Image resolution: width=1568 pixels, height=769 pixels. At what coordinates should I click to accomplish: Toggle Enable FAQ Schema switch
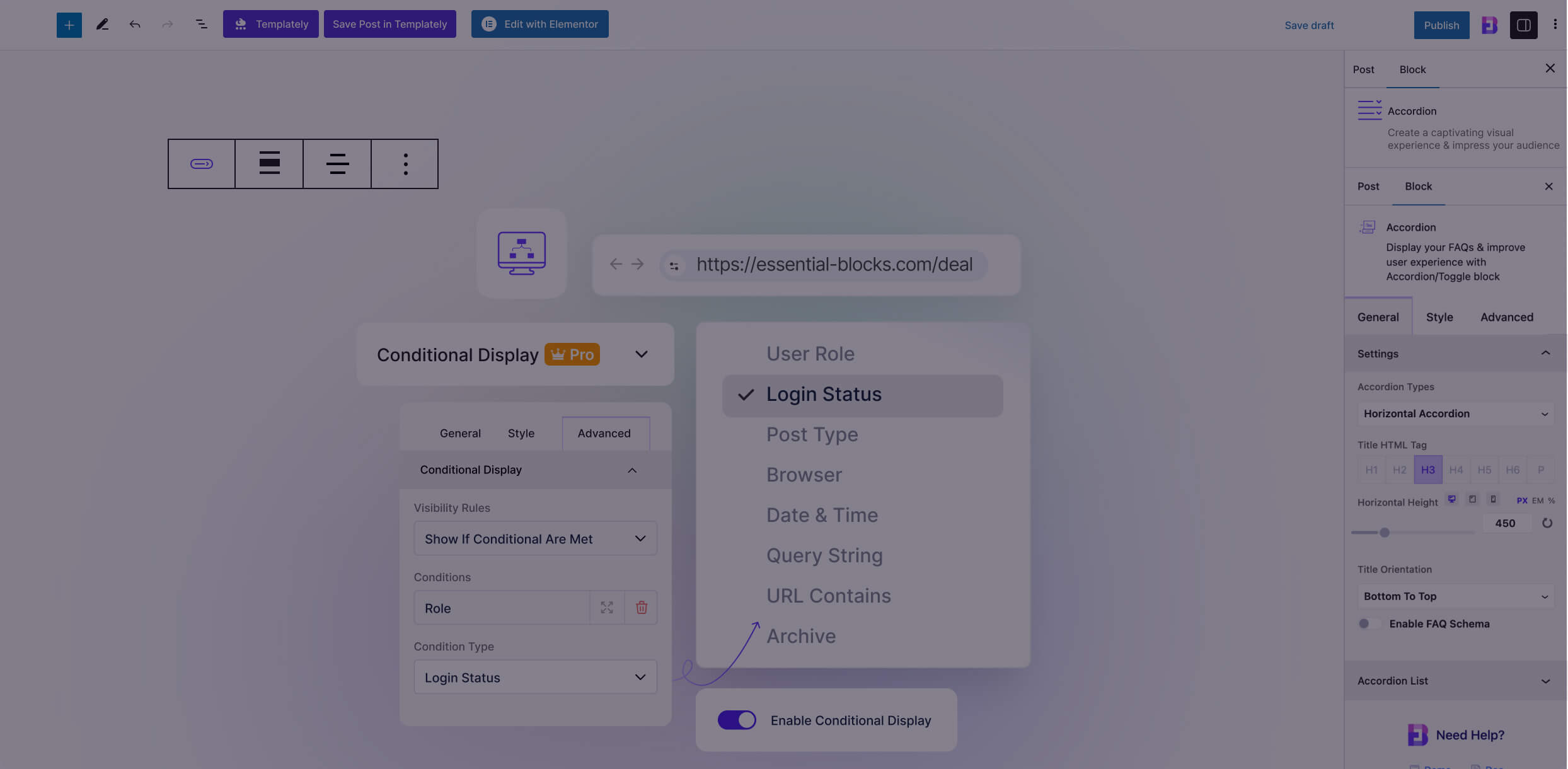click(1369, 623)
